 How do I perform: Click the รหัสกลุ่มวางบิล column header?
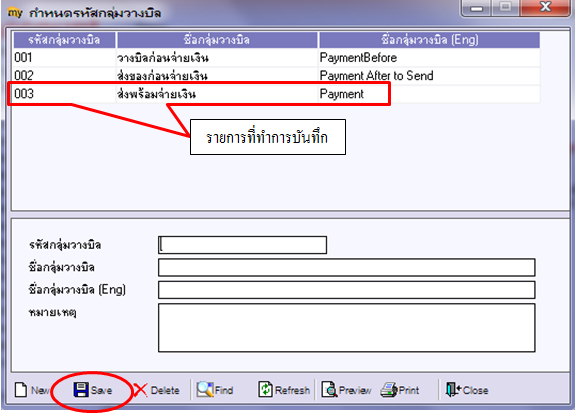(64, 40)
